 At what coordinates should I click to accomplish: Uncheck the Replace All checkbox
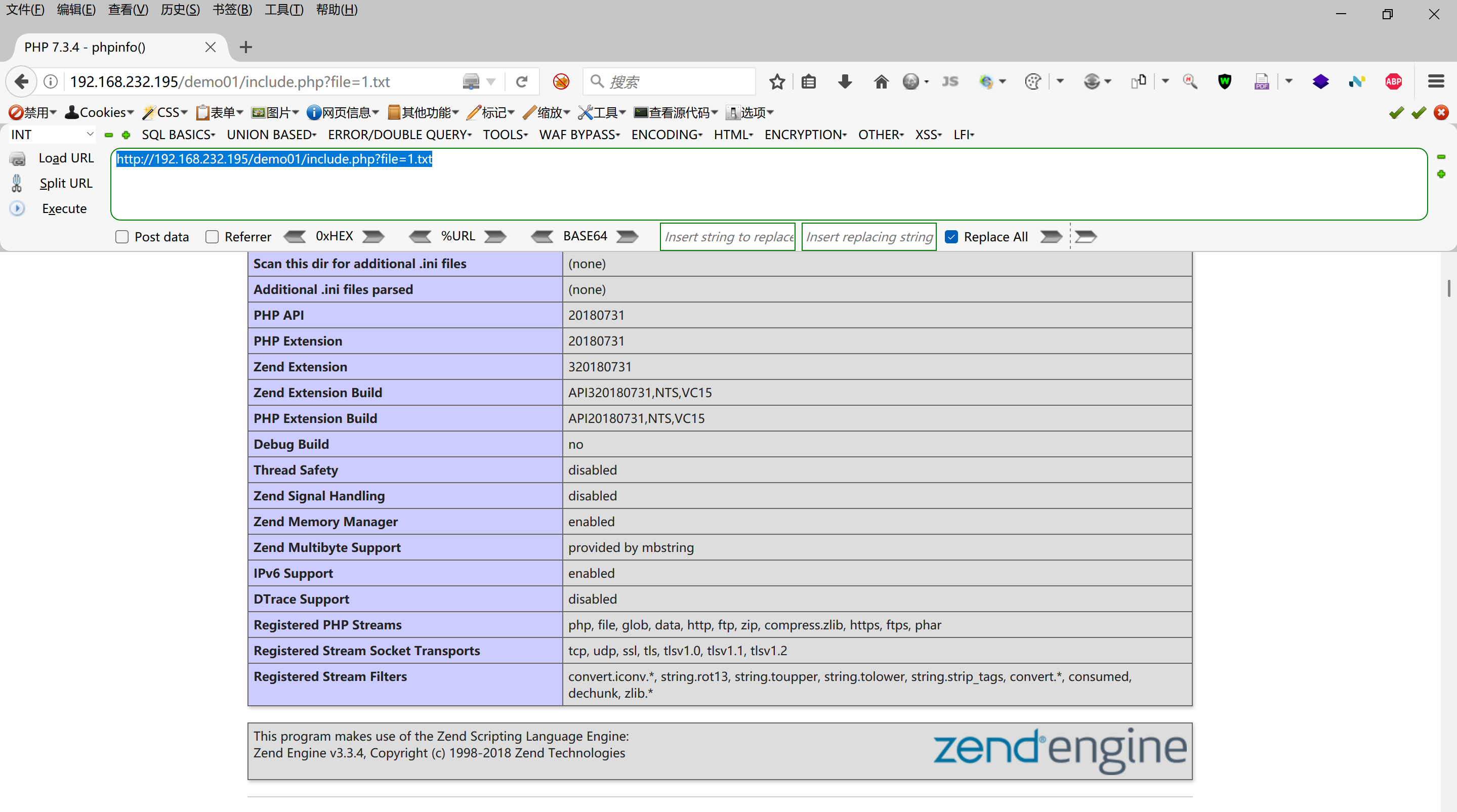point(951,237)
